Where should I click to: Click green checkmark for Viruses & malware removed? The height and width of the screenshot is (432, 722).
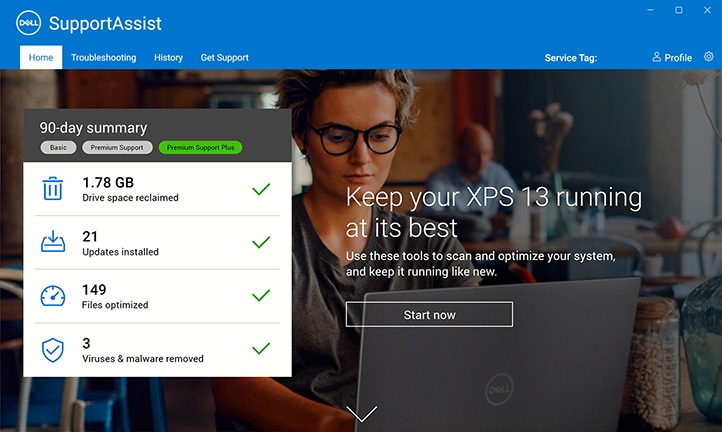[x=261, y=349]
